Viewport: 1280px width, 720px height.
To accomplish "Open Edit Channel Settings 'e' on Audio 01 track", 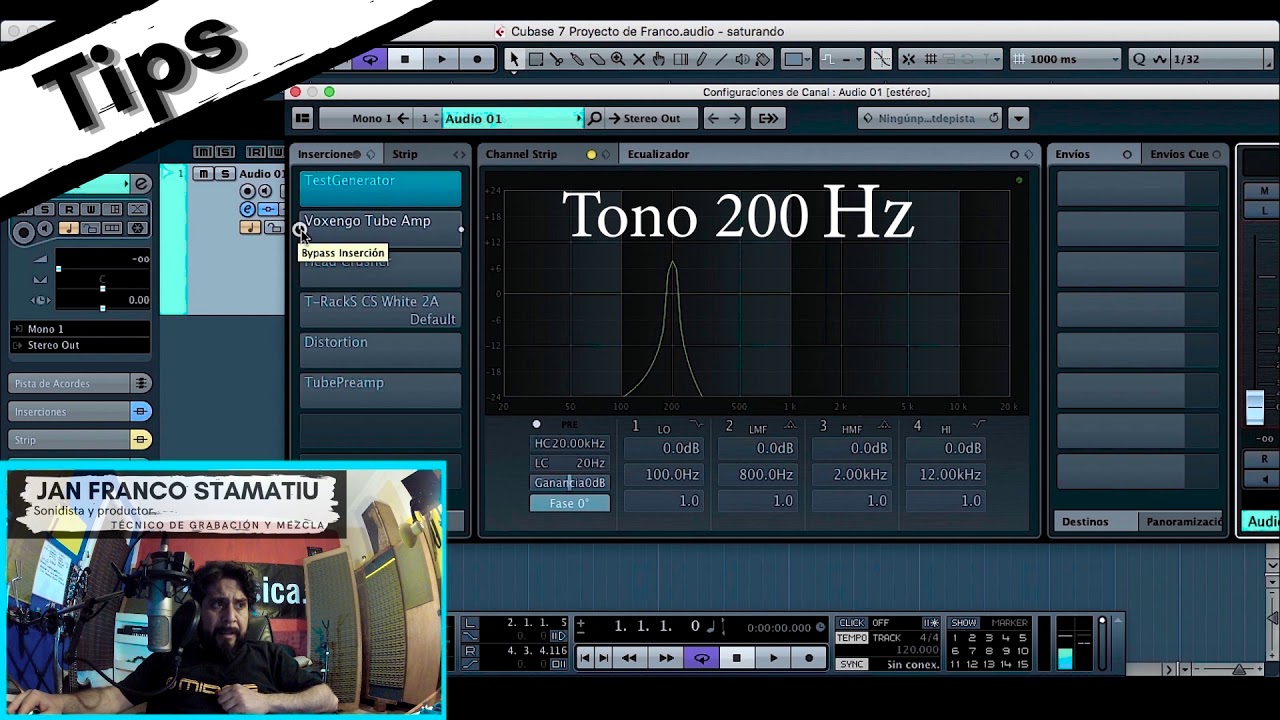I will tap(247, 209).
